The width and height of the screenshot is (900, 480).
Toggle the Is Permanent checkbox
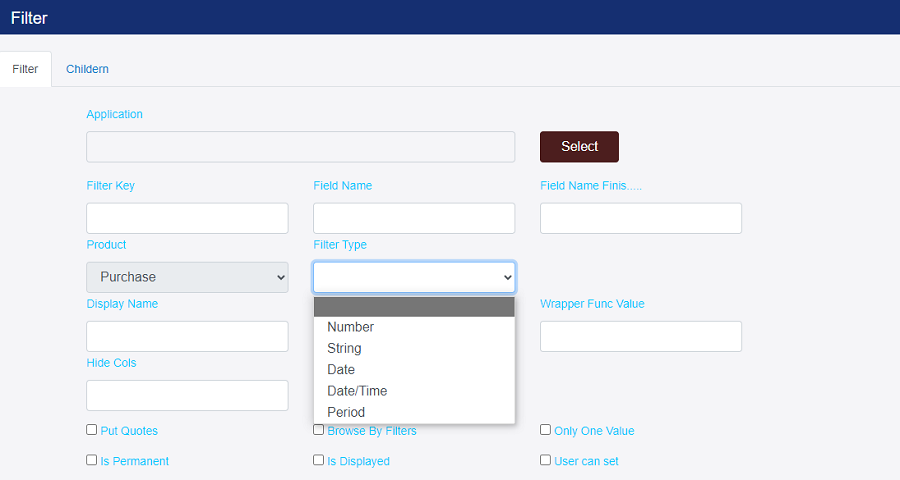[92, 460]
